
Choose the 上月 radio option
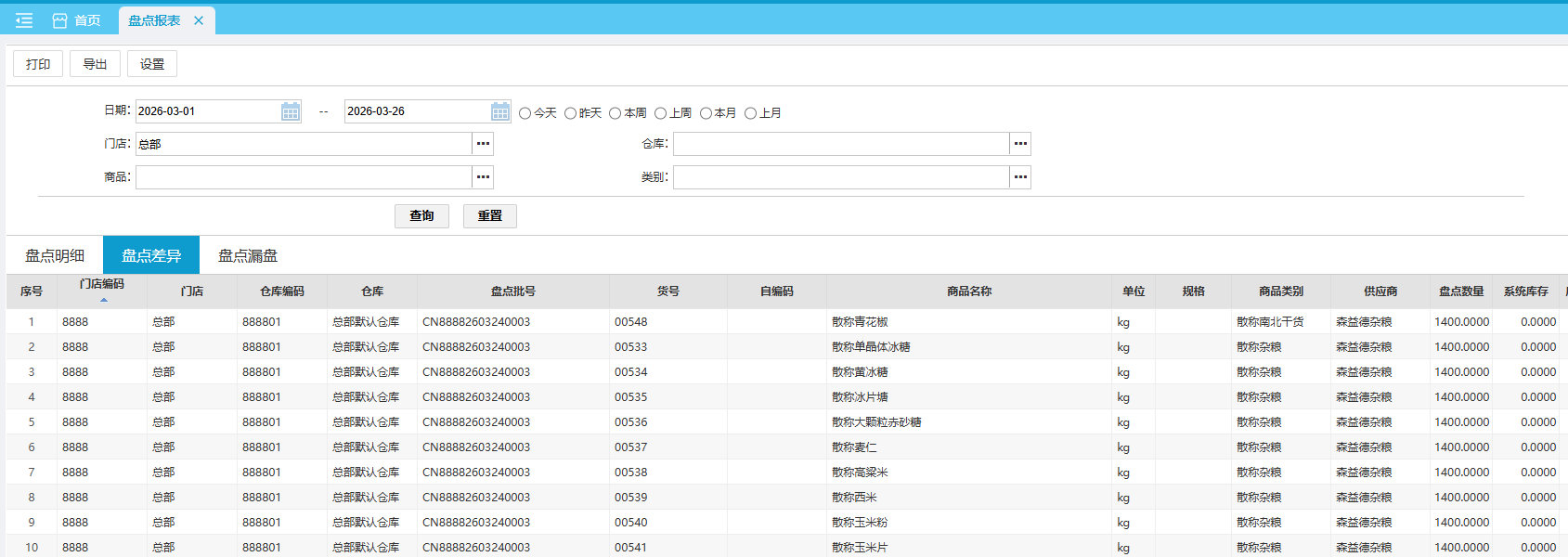pos(751,113)
